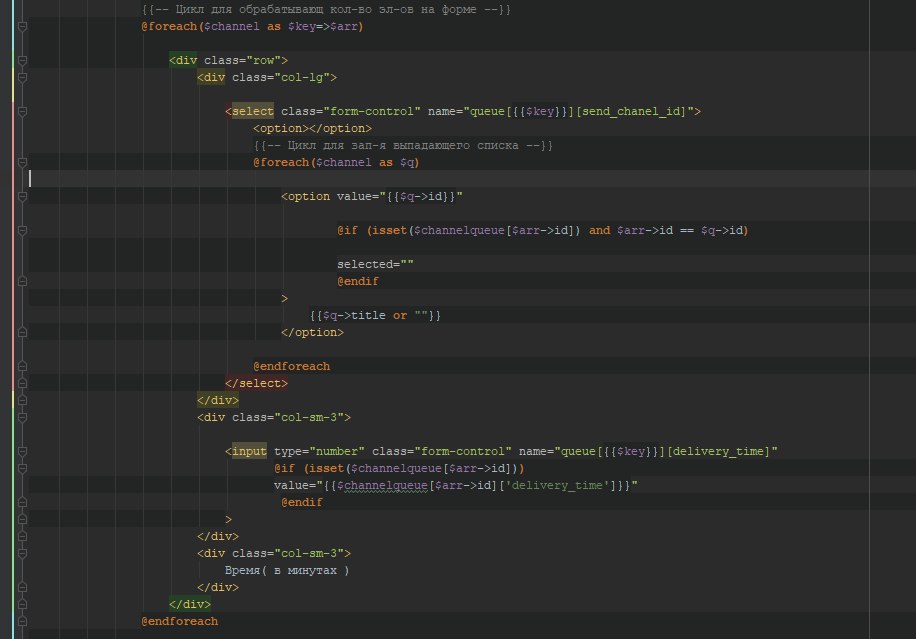Click '$q' variable in inner foreach
Image resolution: width=916 pixels, height=639 pixels.
pos(407,162)
